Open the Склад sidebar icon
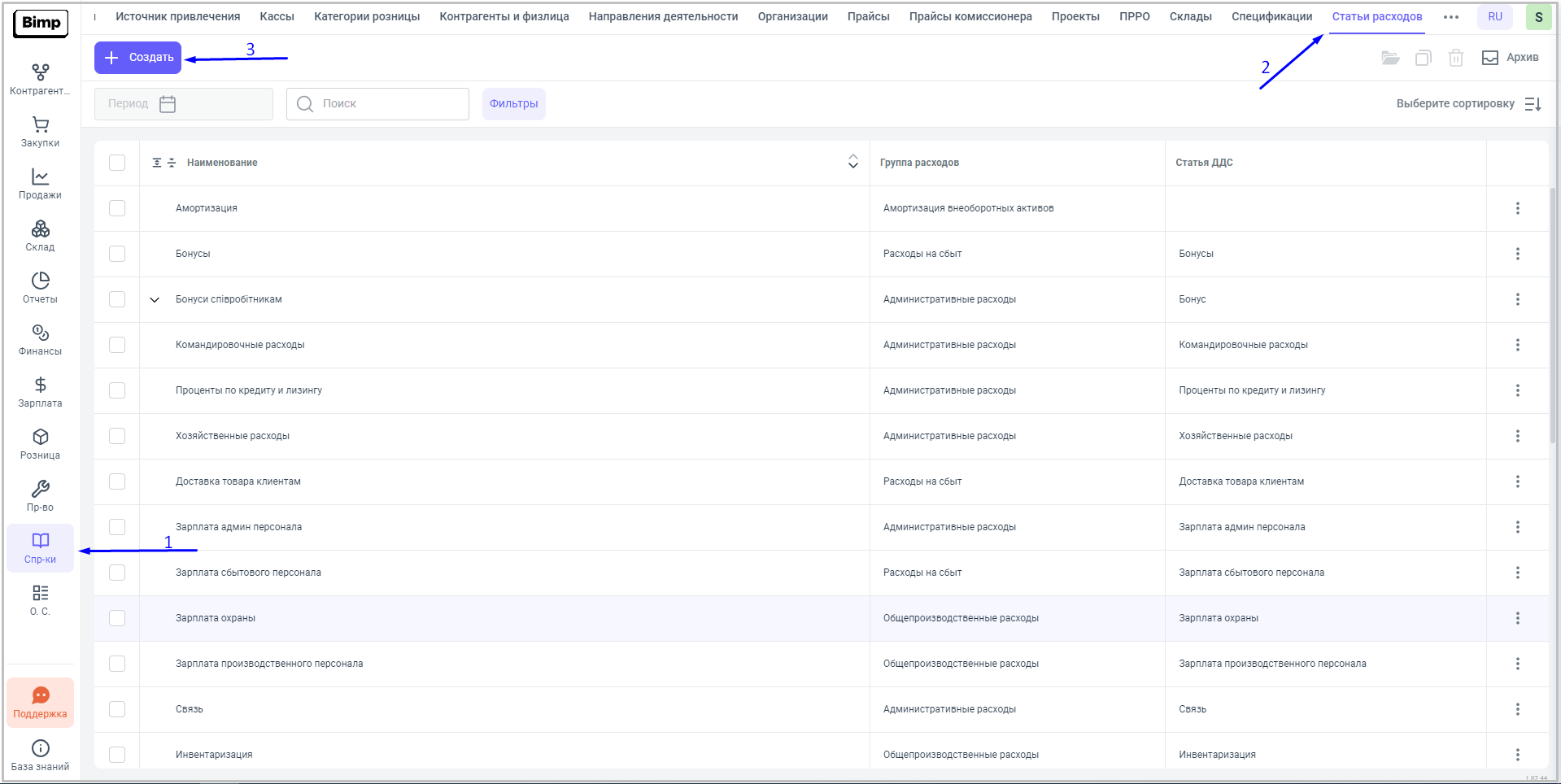The image size is (1561, 784). point(40,236)
